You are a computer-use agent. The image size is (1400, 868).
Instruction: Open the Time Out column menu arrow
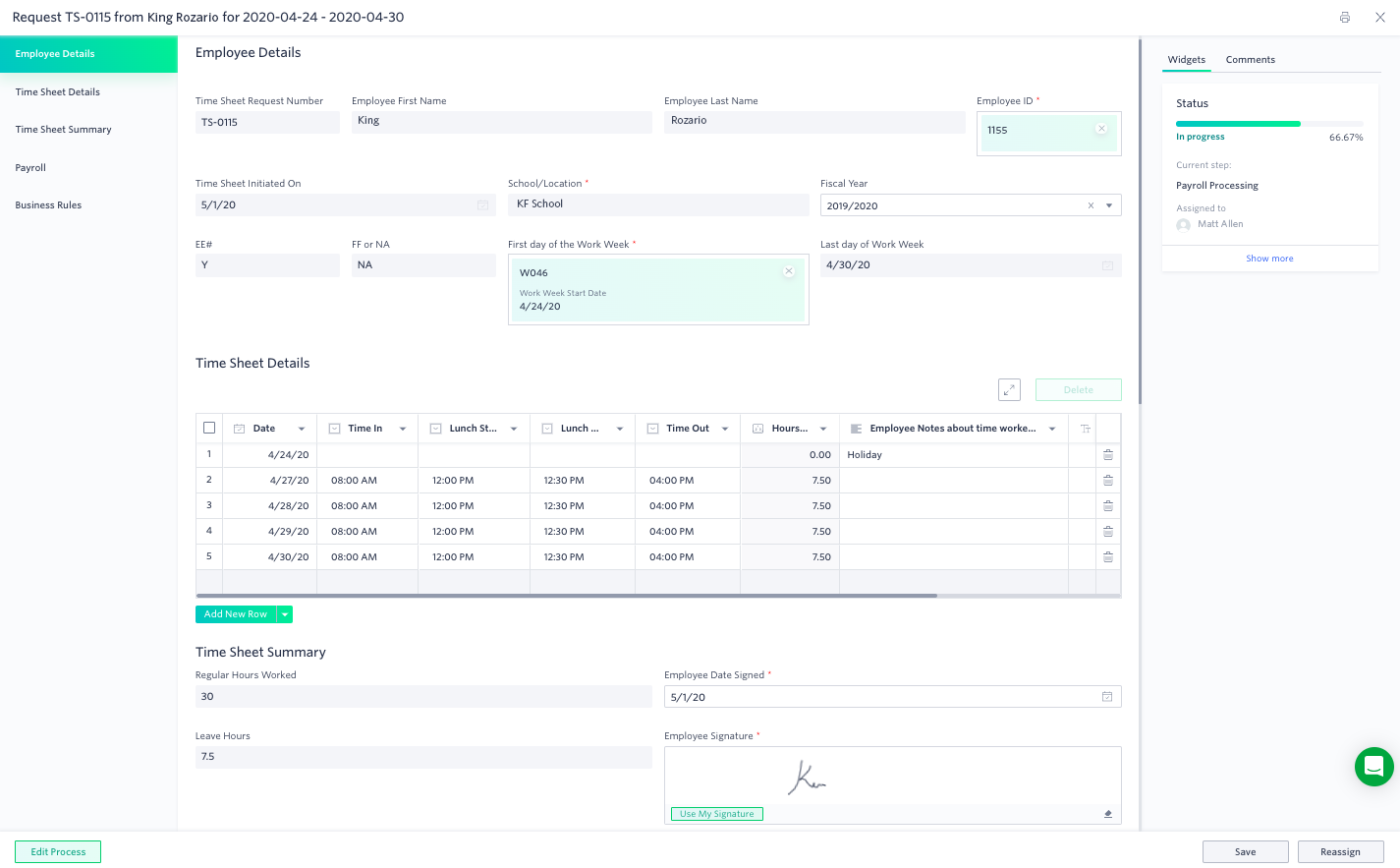click(725, 429)
